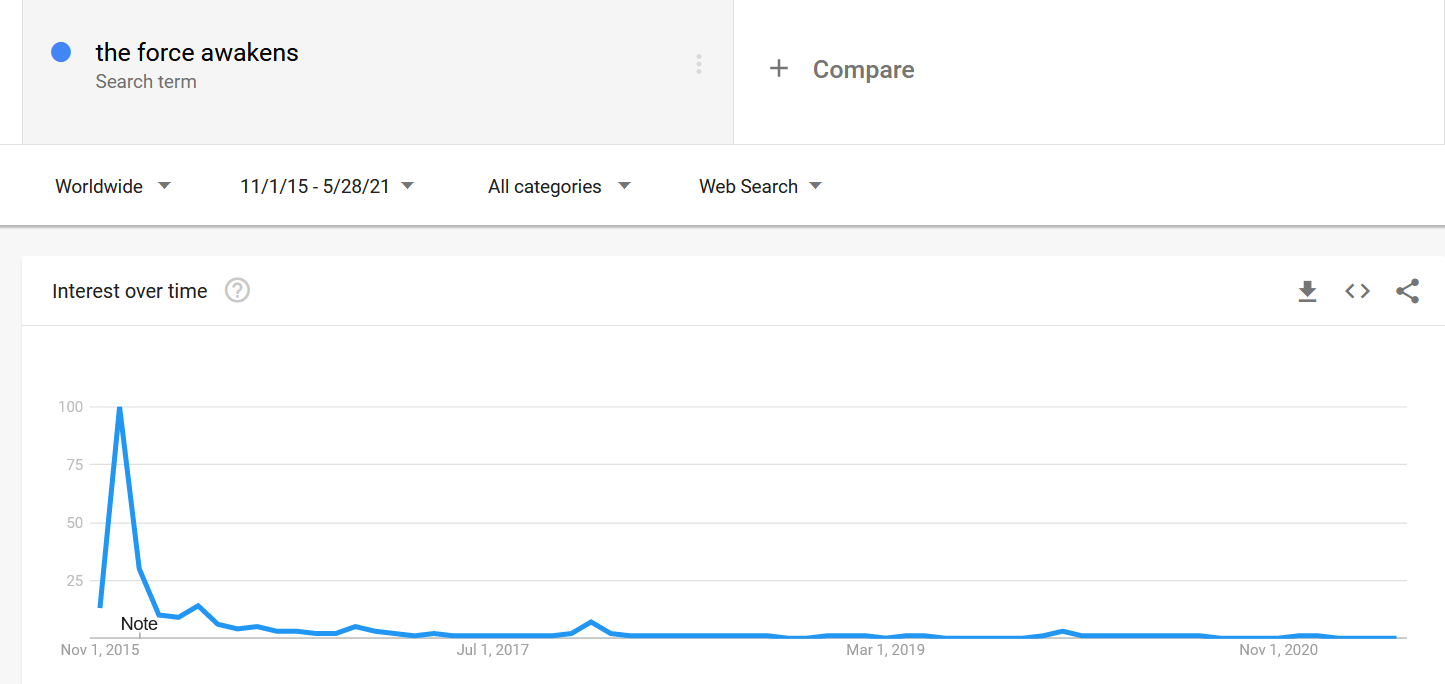Image resolution: width=1445 pixels, height=684 pixels.
Task: Open the search term options menu
Action: coord(698,65)
